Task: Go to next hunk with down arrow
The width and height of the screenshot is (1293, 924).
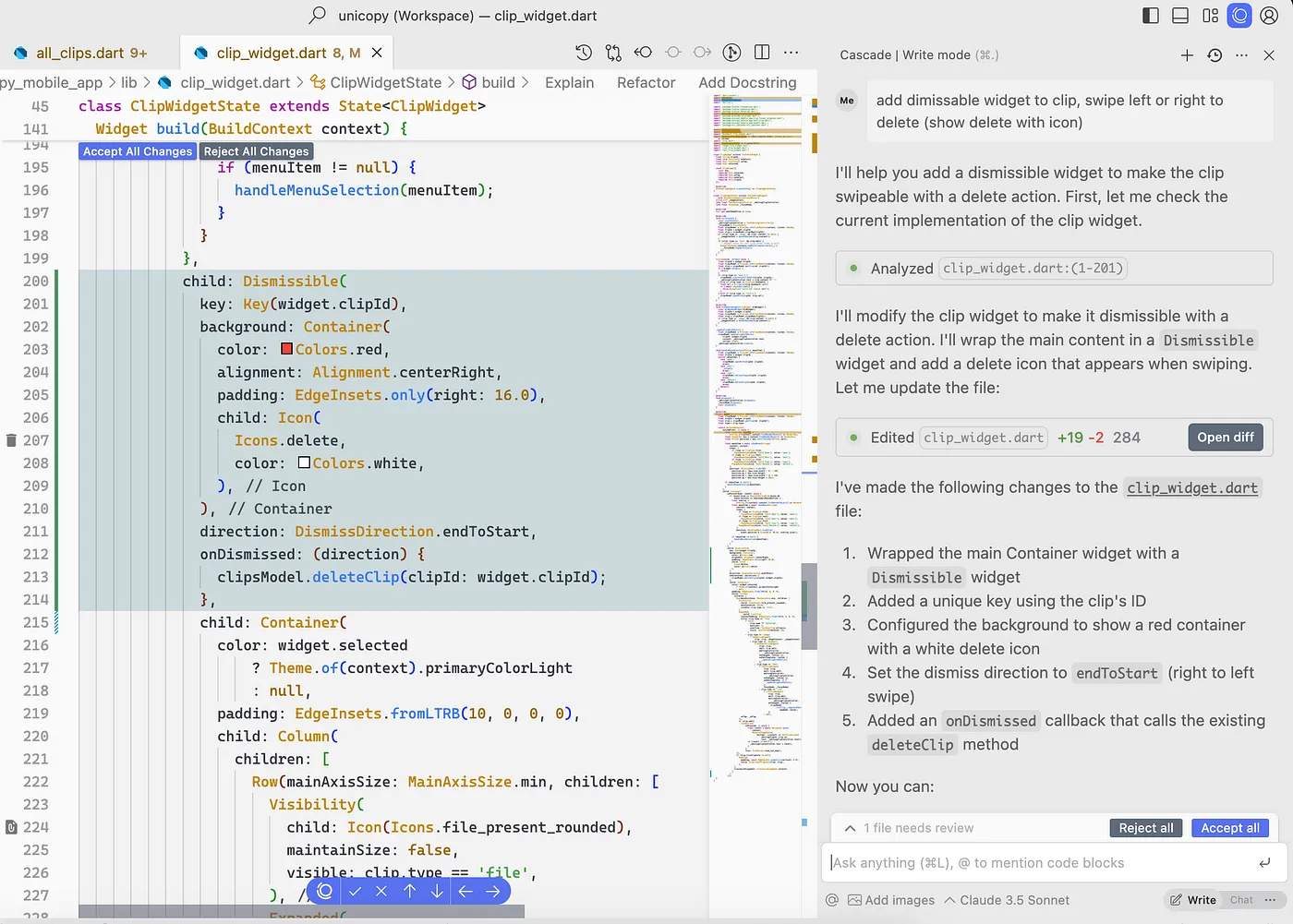Action: click(437, 891)
